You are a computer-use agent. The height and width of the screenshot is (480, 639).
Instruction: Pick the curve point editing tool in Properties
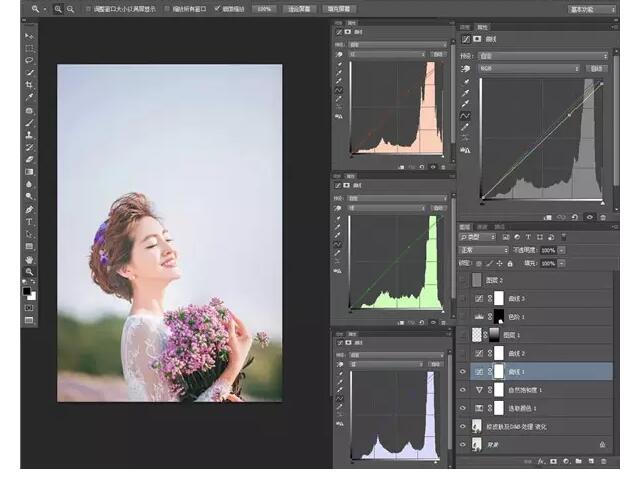pos(465,116)
